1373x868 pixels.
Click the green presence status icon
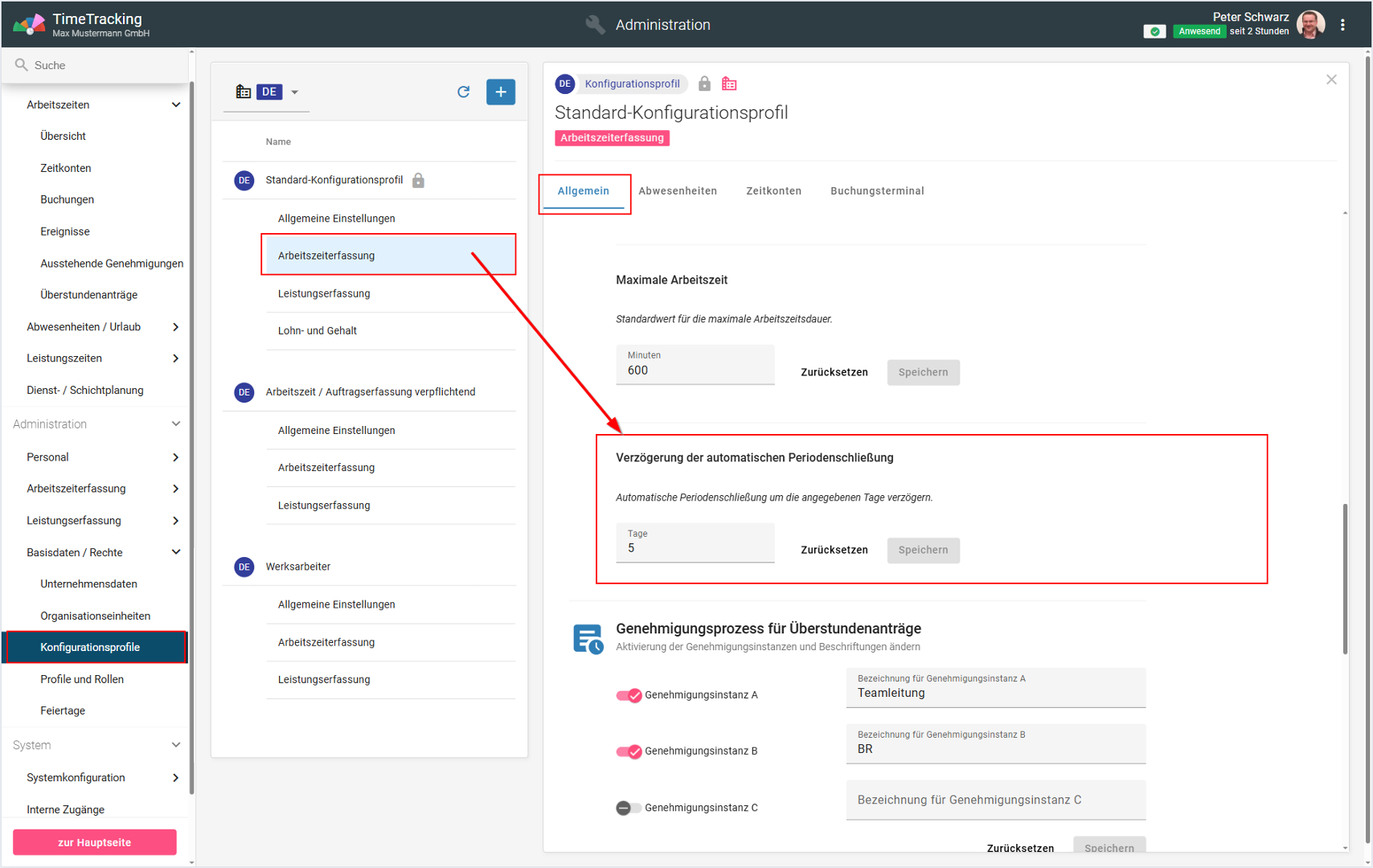[1154, 31]
